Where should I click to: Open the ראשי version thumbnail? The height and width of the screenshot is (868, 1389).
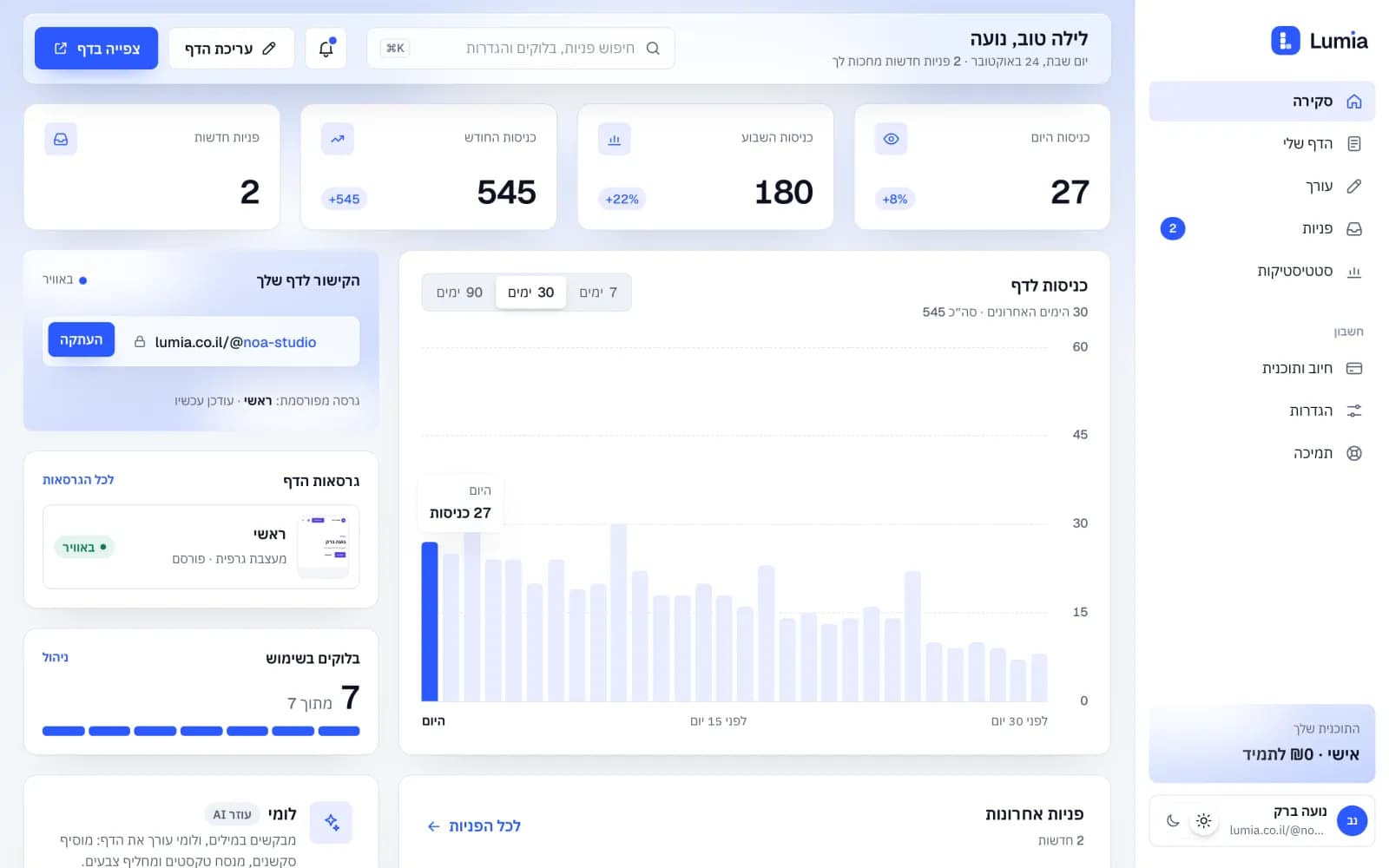pyautogui.click(x=323, y=546)
